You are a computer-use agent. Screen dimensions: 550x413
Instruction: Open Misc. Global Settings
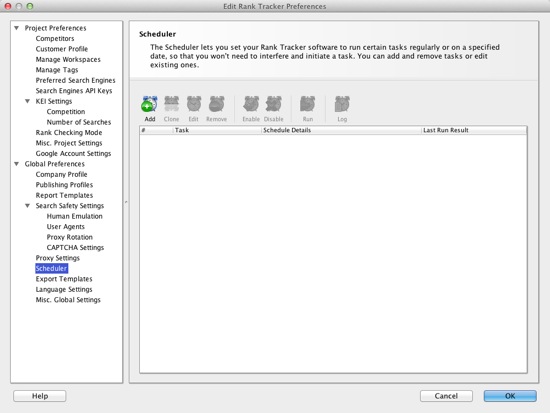pyautogui.click(x=68, y=300)
